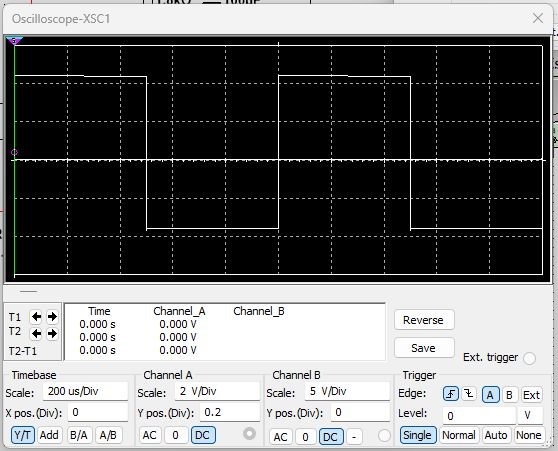Open Trigger Level unit V field
Screen dimensions: 558x451
[530, 415]
